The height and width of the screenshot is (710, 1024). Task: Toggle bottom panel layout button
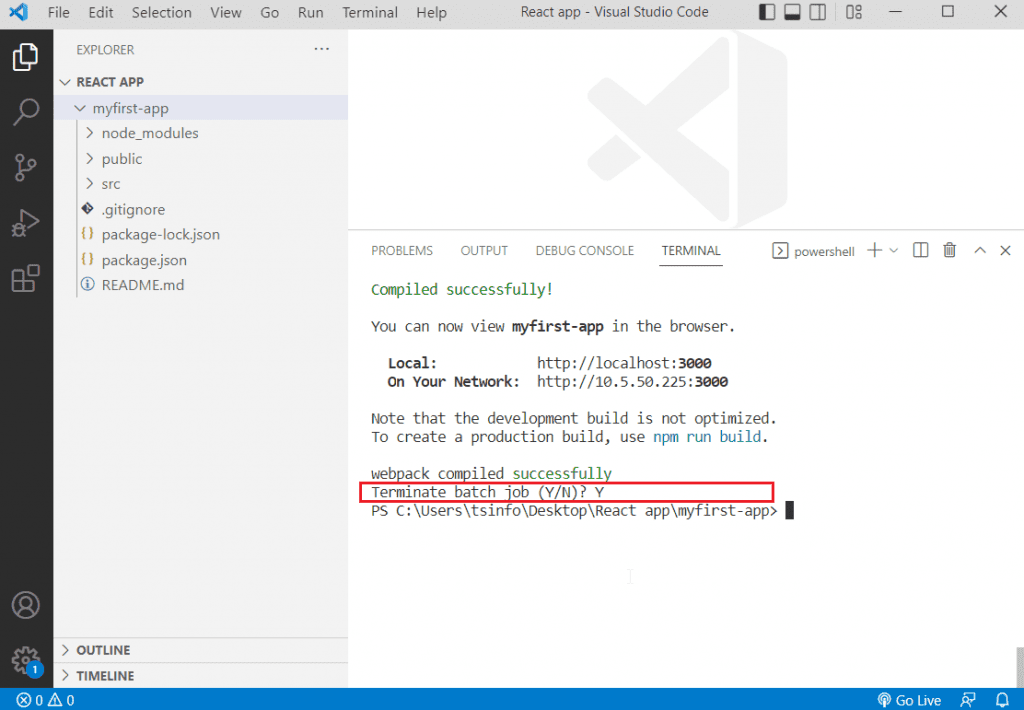pyautogui.click(x=792, y=12)
